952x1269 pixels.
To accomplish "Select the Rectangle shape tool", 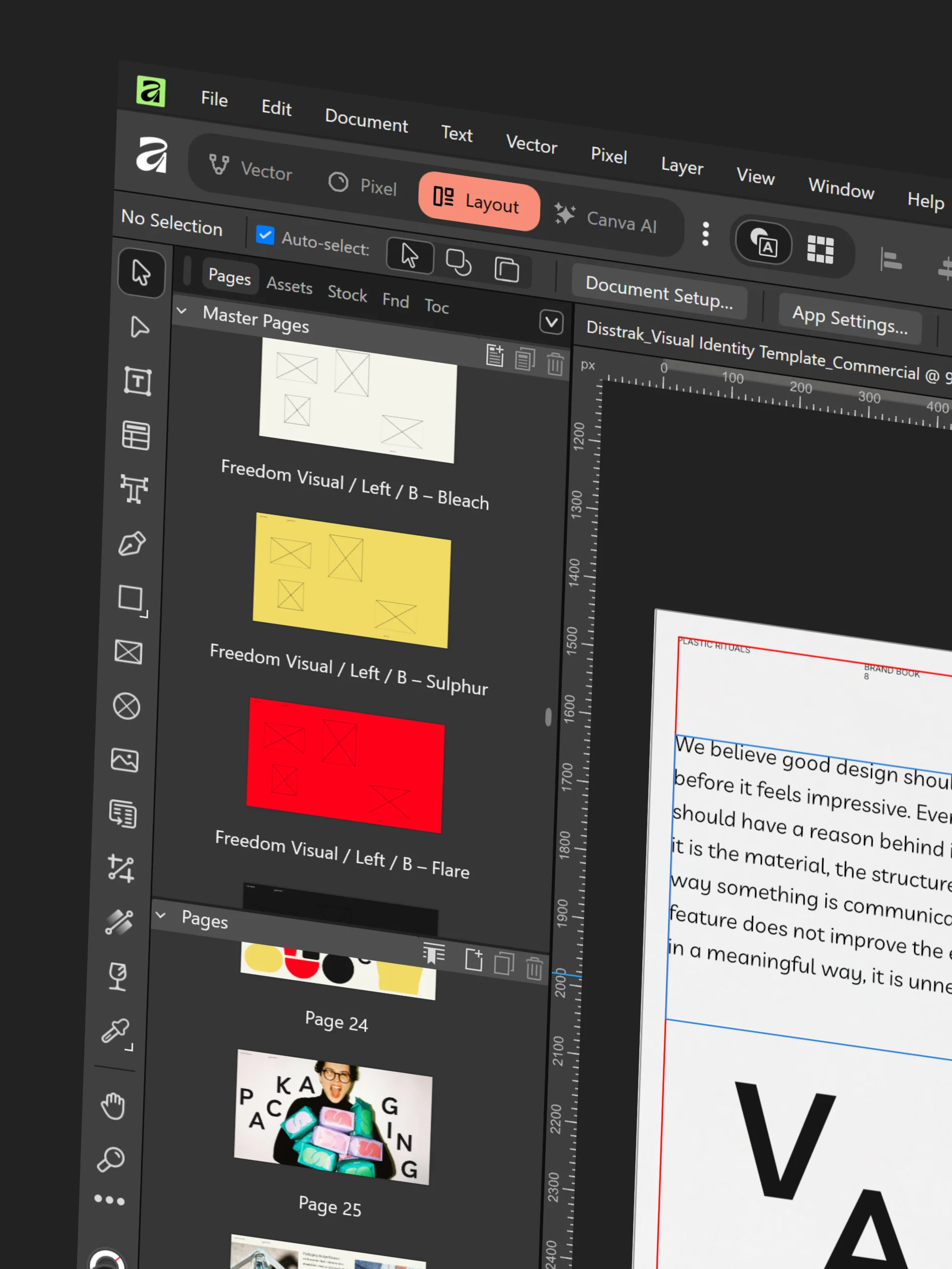I will 131,599.
